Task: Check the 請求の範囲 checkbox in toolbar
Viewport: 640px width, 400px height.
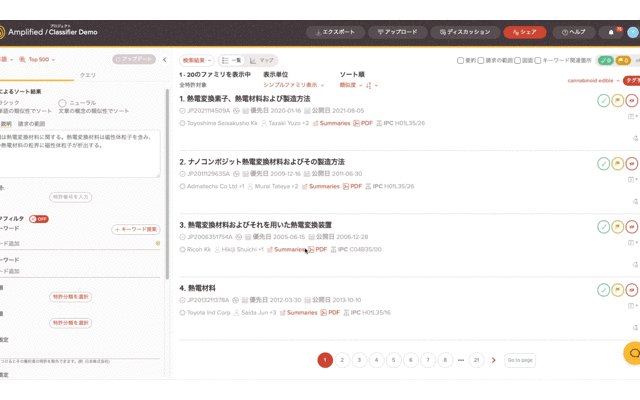Action: click(x=481, y=60)
